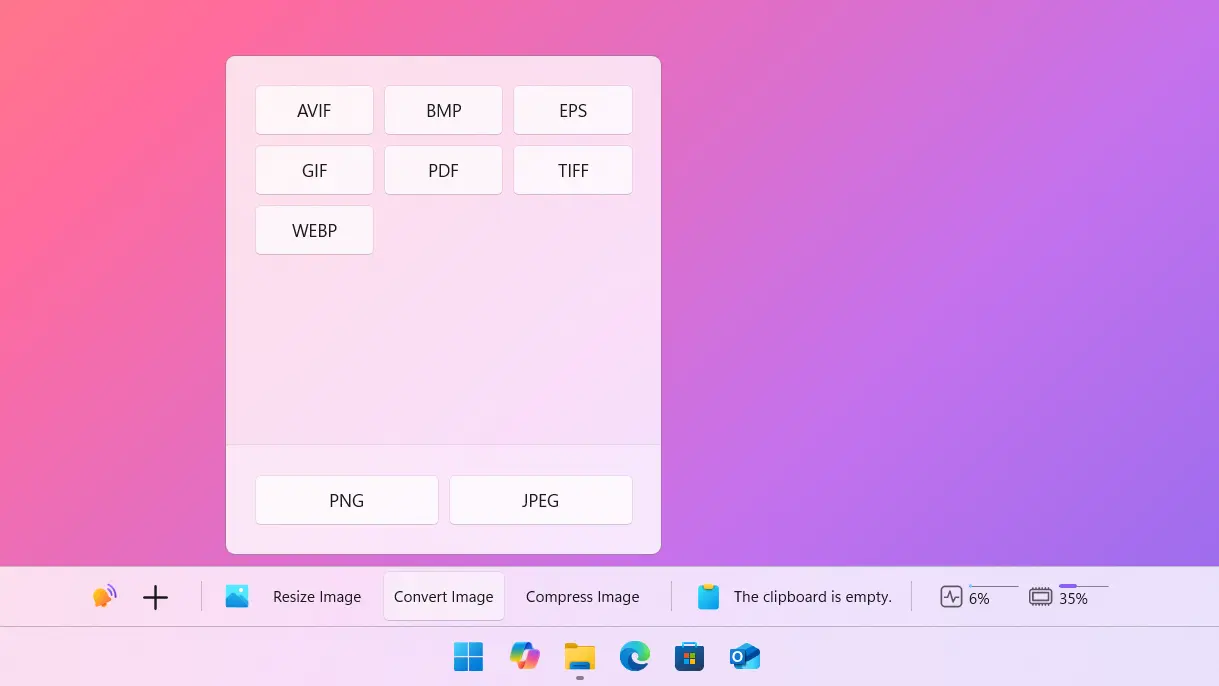Click the clipboard is empty text
Screen dimensions: 1219x686
coord(813,597)
